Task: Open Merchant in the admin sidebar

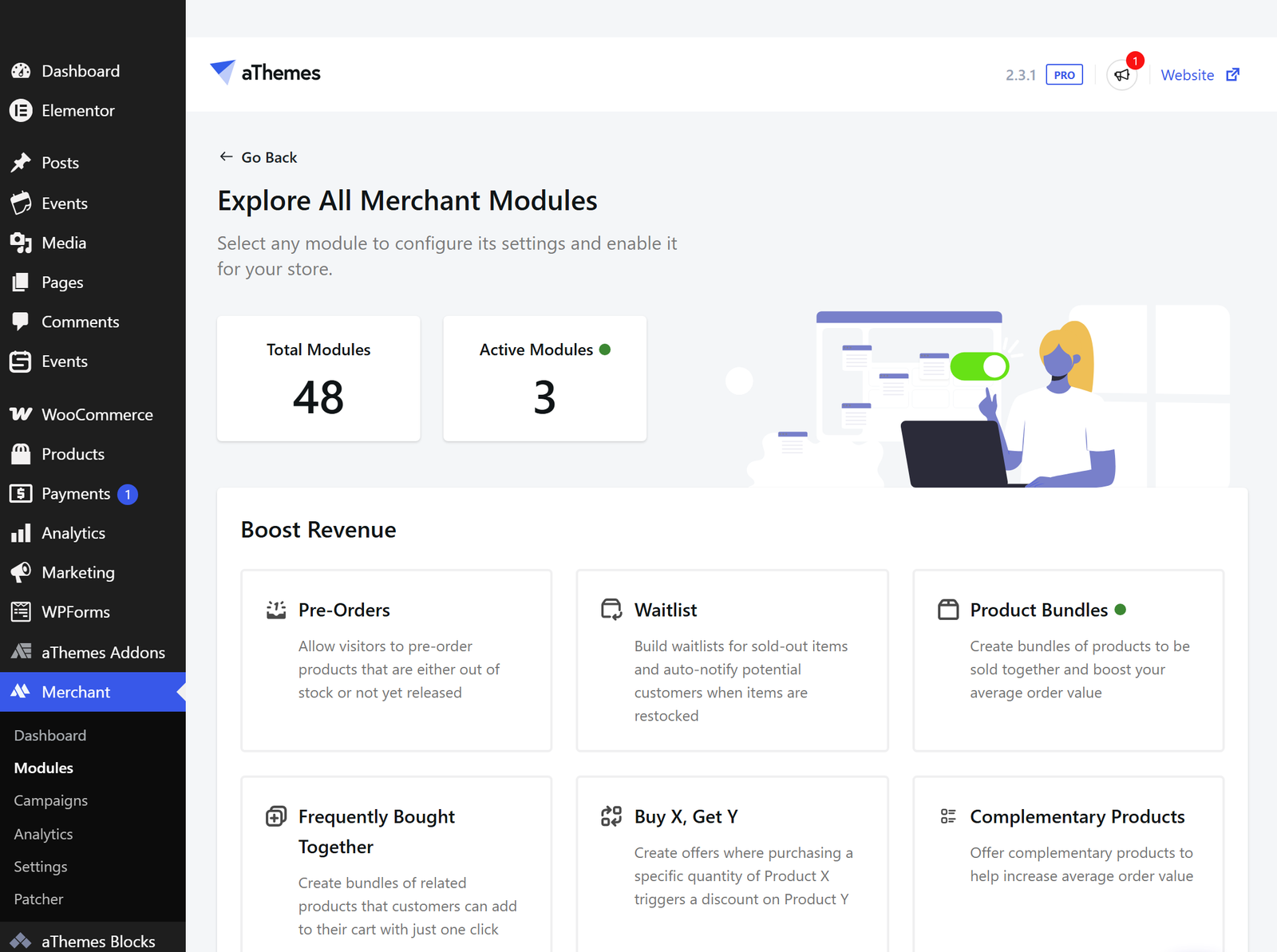Action: [x=93, y=692]
